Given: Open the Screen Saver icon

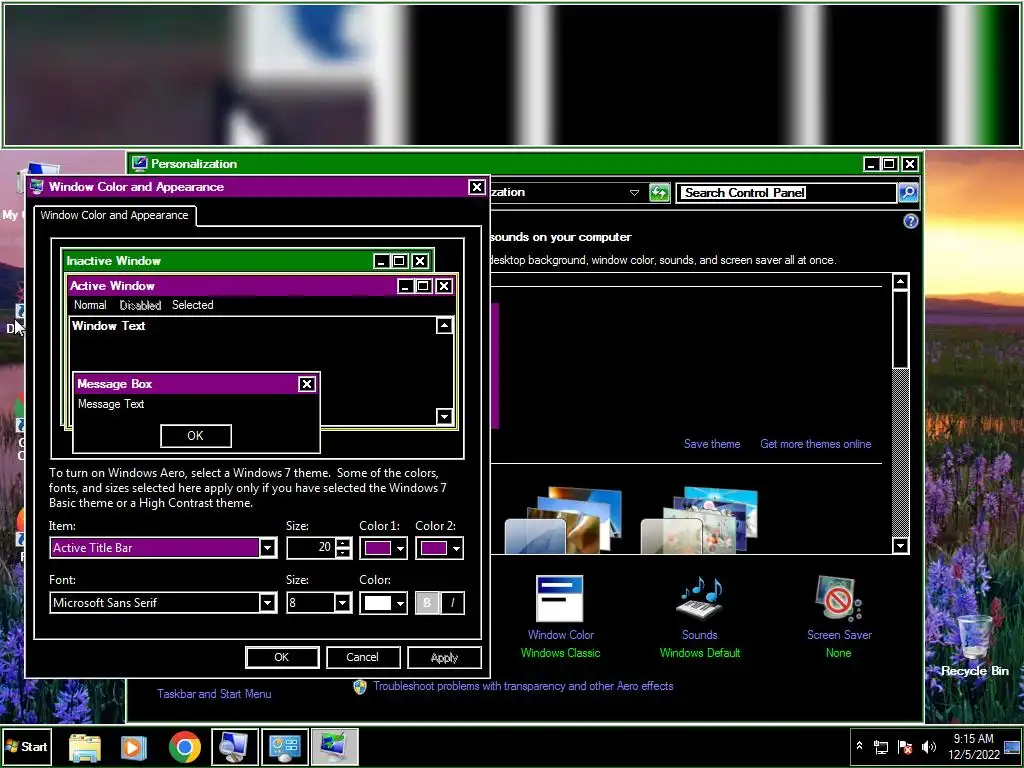Looking at the screenshot, I should [x=839, y=598].
